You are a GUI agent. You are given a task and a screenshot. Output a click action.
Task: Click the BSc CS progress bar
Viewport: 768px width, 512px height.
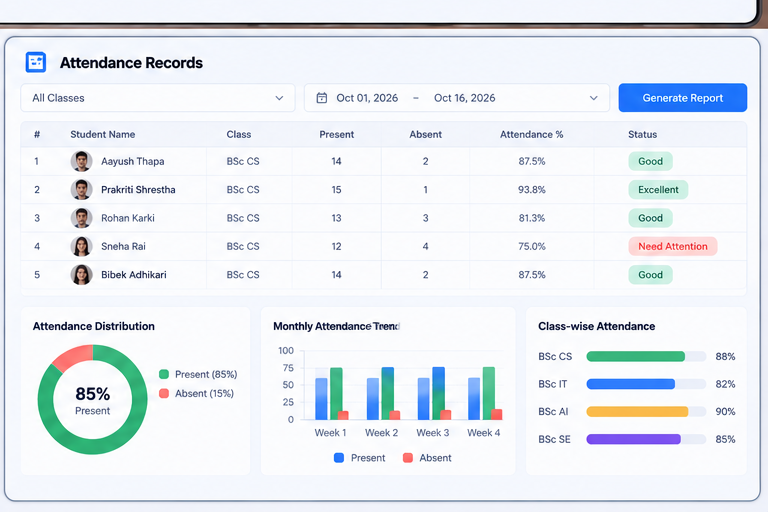[646, 356]
